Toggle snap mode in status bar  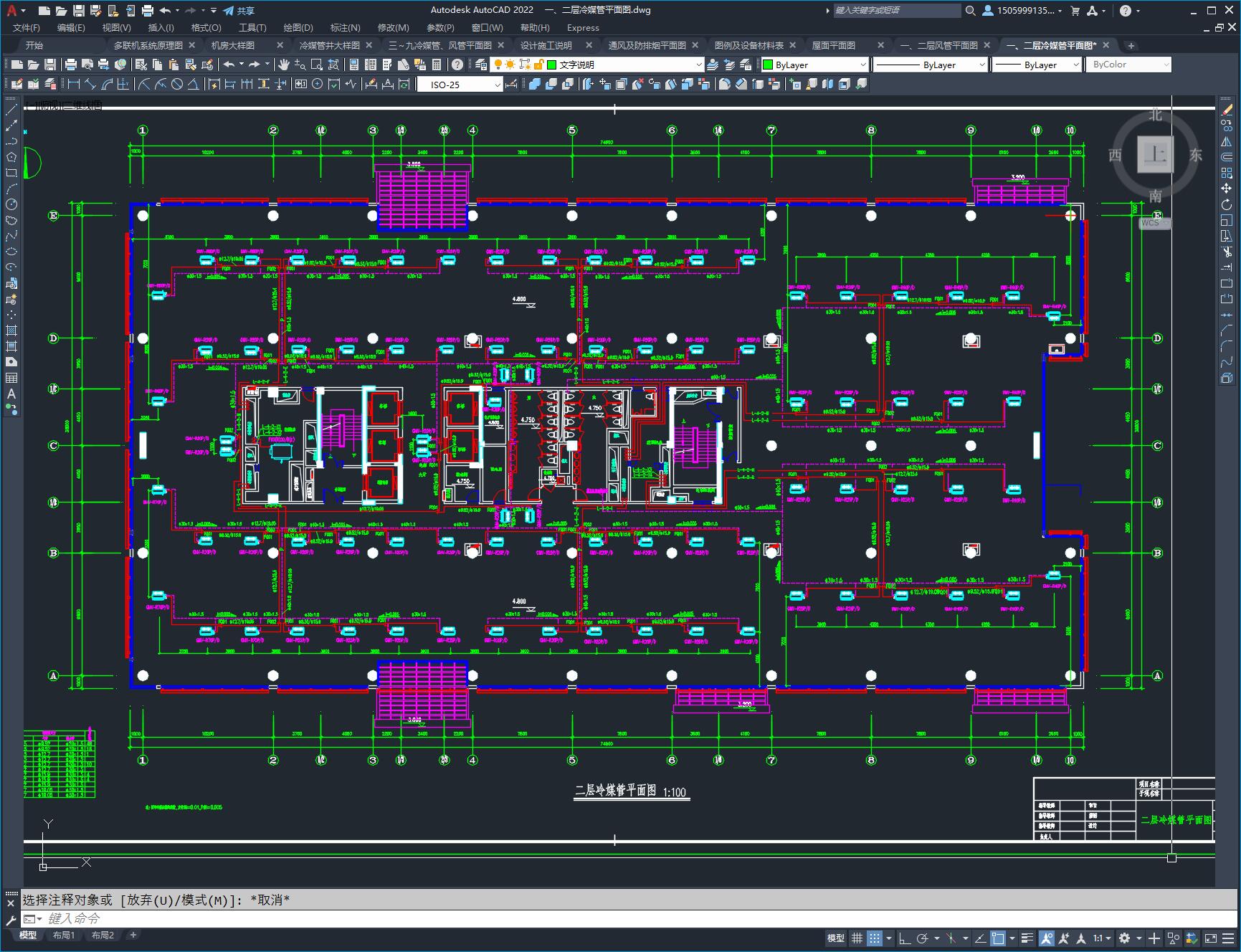(874, 938)
